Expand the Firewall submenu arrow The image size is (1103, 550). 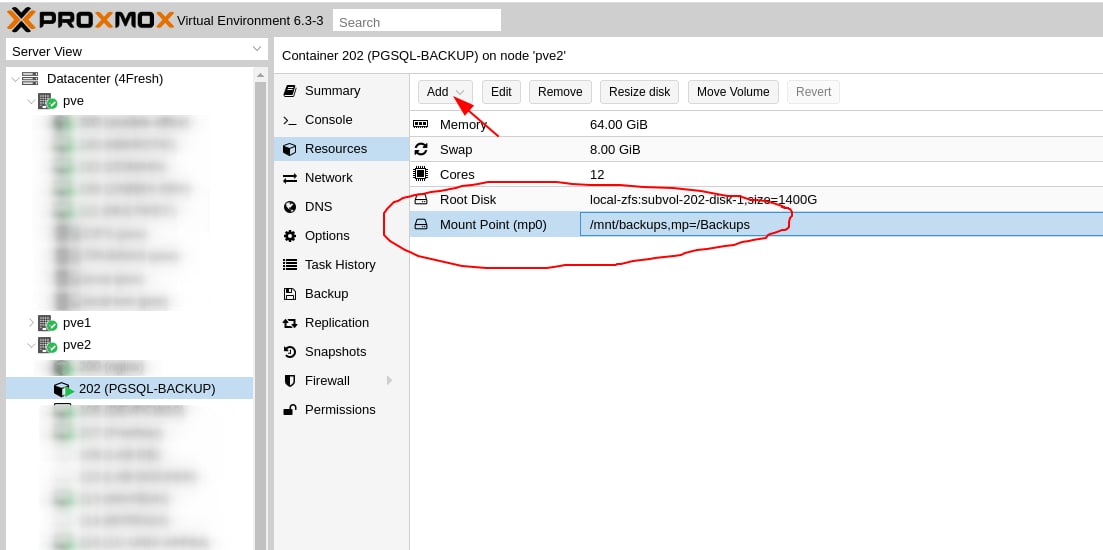click(390, 380)
